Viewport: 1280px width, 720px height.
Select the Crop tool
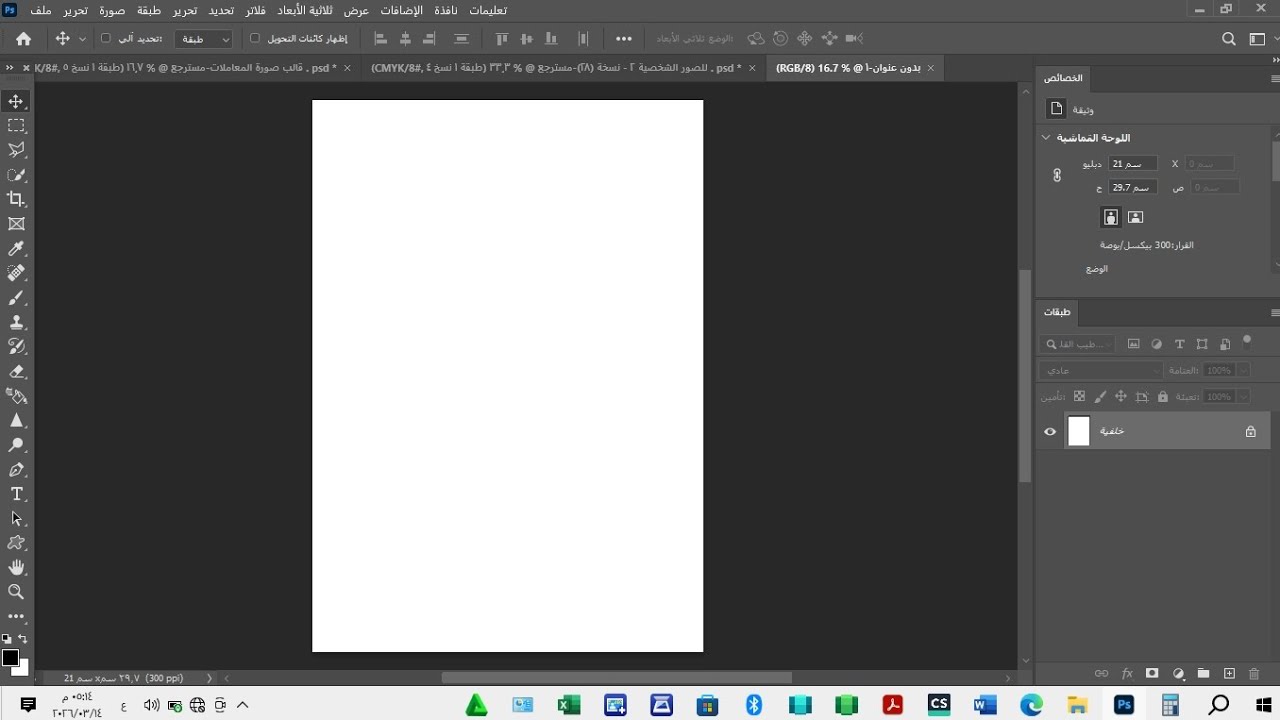click(x=16, y=199)
